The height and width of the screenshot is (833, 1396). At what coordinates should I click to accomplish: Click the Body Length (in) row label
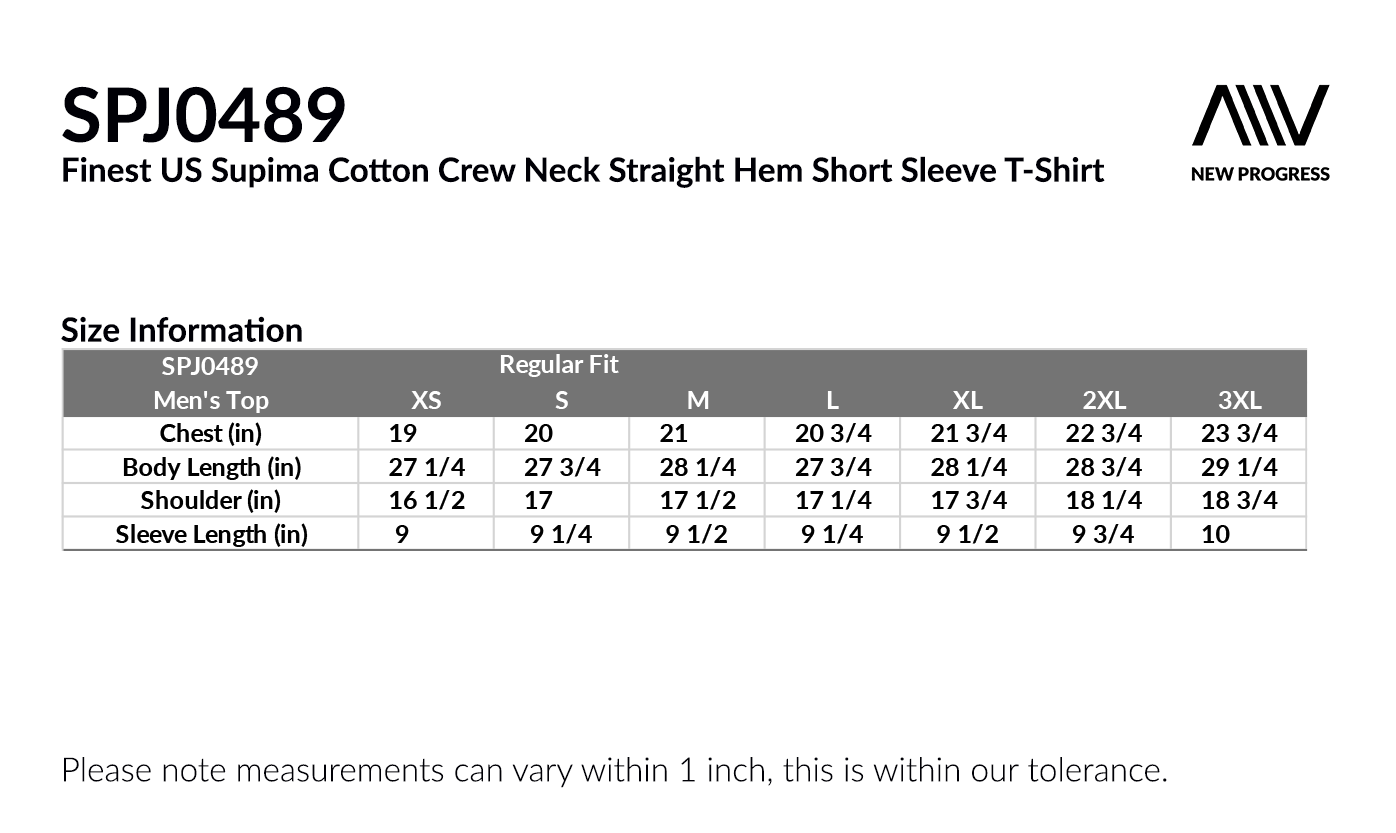(211, 467)
